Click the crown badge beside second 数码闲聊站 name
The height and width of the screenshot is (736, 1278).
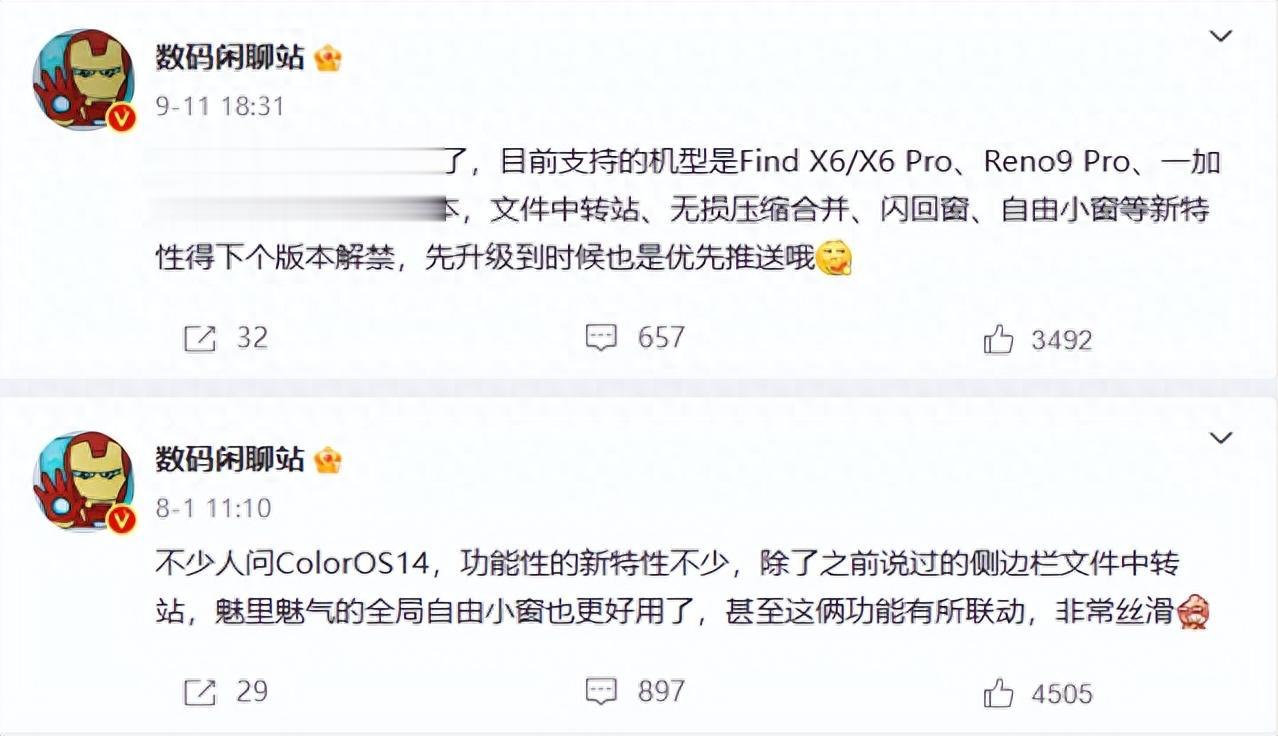tap(328, 461)
